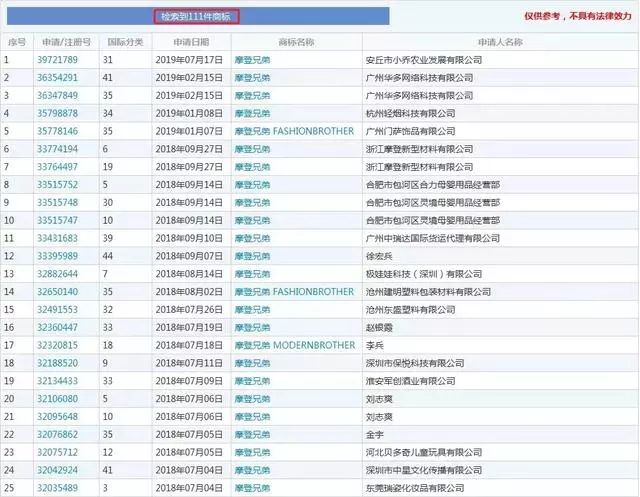Open registration number 32076862
The image size is (640, 497).
coord(57,435)
